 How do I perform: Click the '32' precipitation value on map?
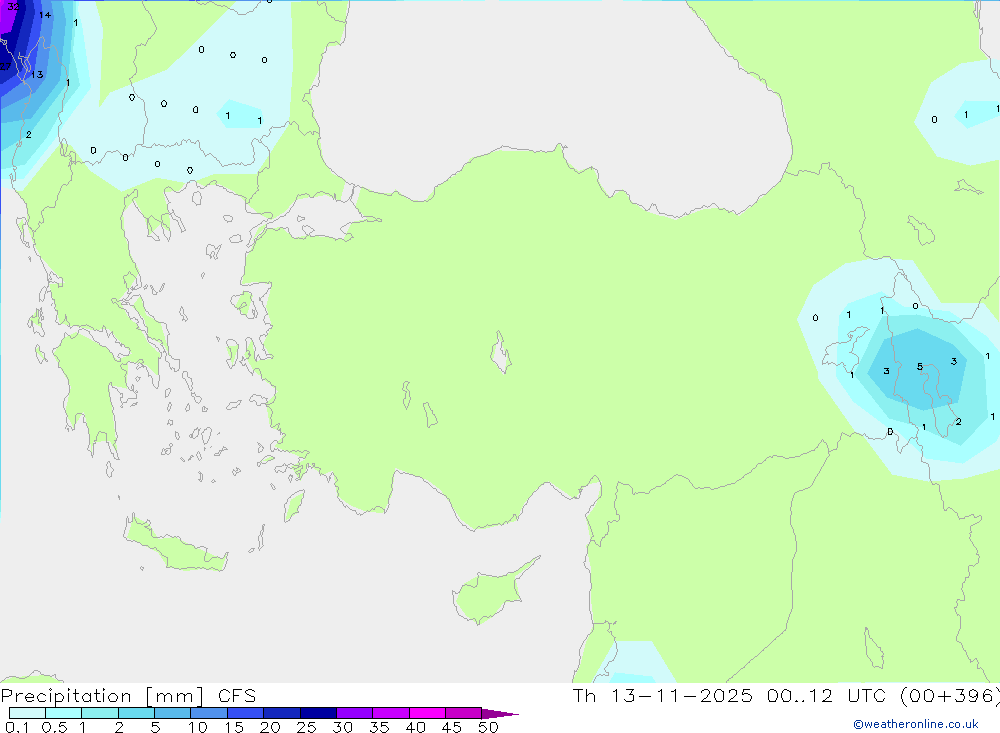(13, 7)
